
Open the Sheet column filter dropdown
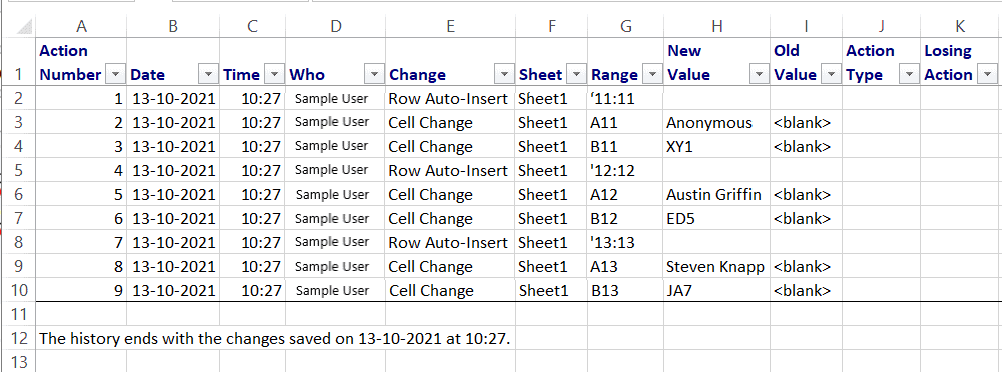pos(576,75)
